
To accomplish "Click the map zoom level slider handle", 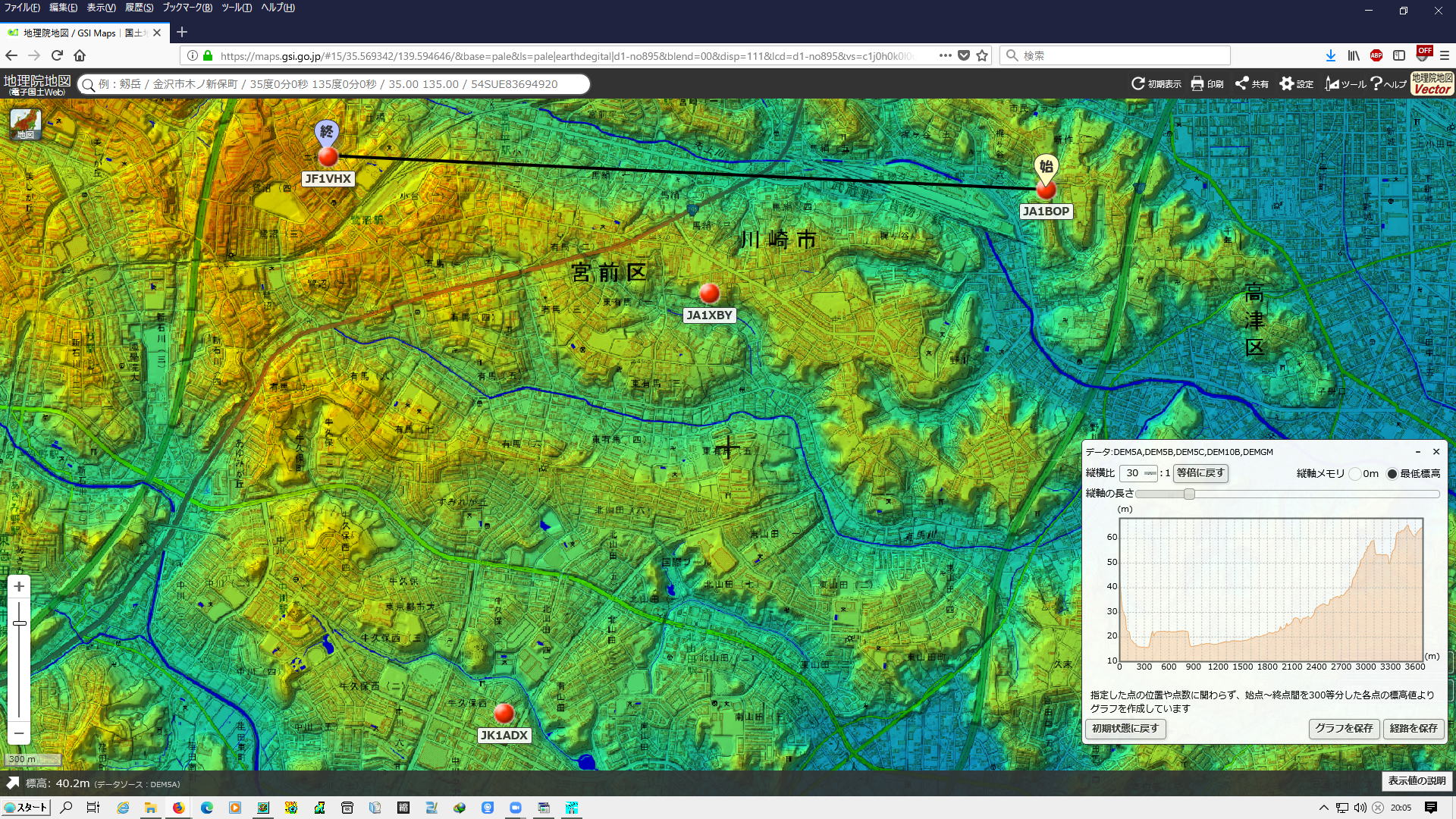I will coord(19,623).
